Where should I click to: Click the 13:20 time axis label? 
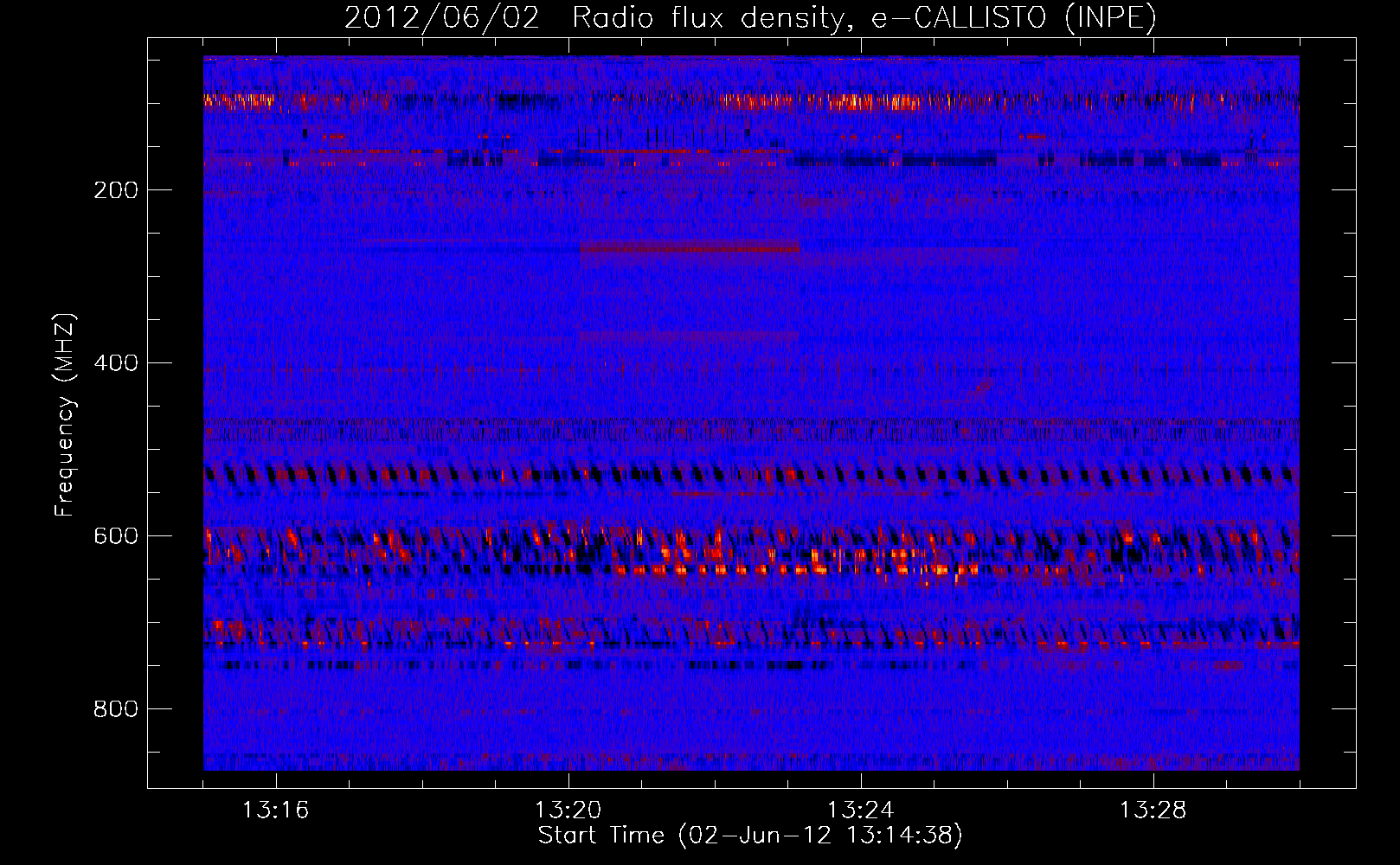click(x=568, y=811)
